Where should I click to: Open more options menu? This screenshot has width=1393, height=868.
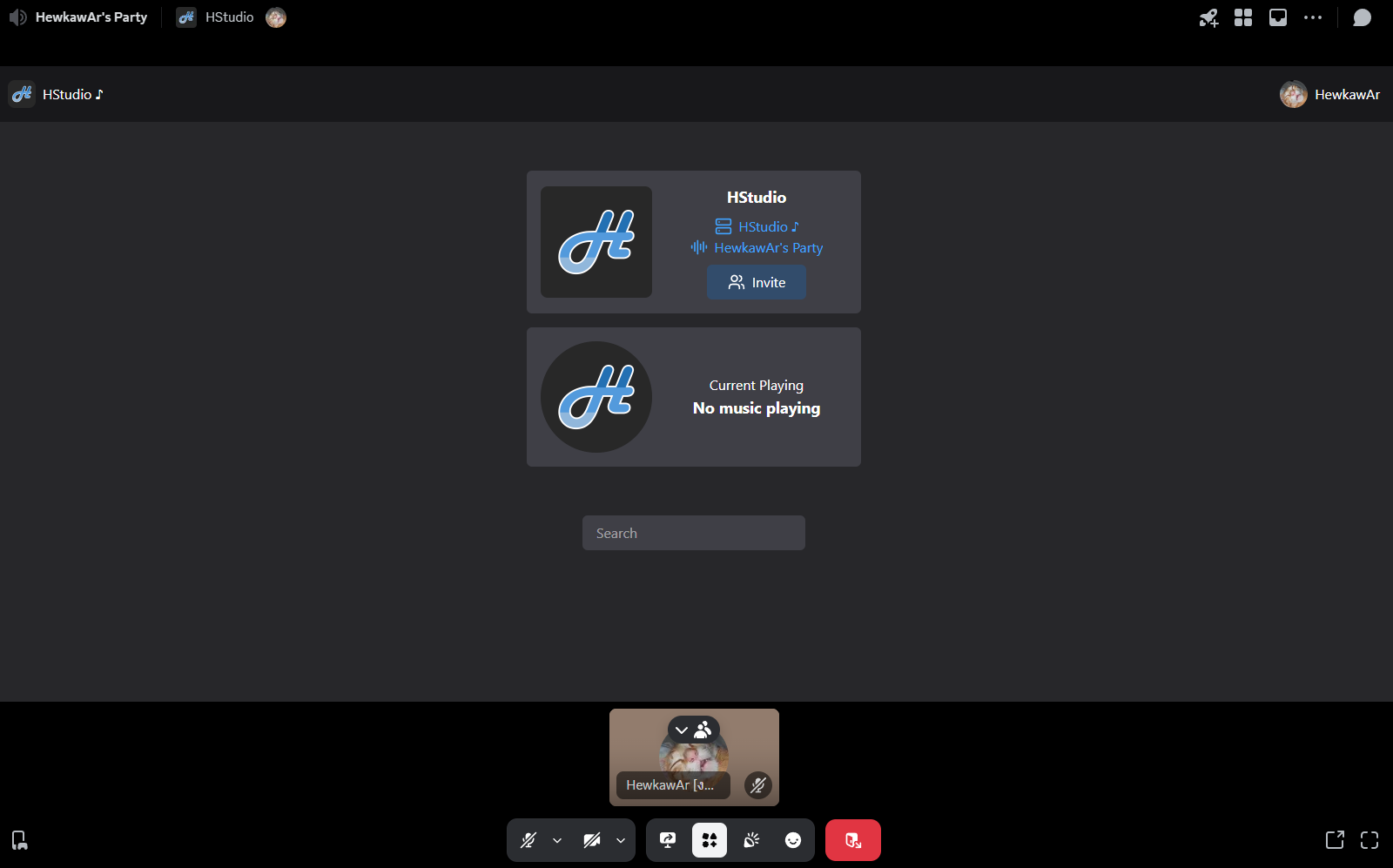click(1313, 17)
